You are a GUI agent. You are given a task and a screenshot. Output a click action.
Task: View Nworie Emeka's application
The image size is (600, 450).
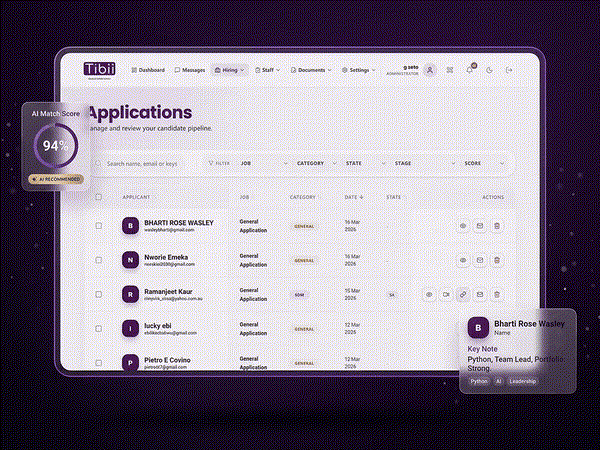coord(463,260)
